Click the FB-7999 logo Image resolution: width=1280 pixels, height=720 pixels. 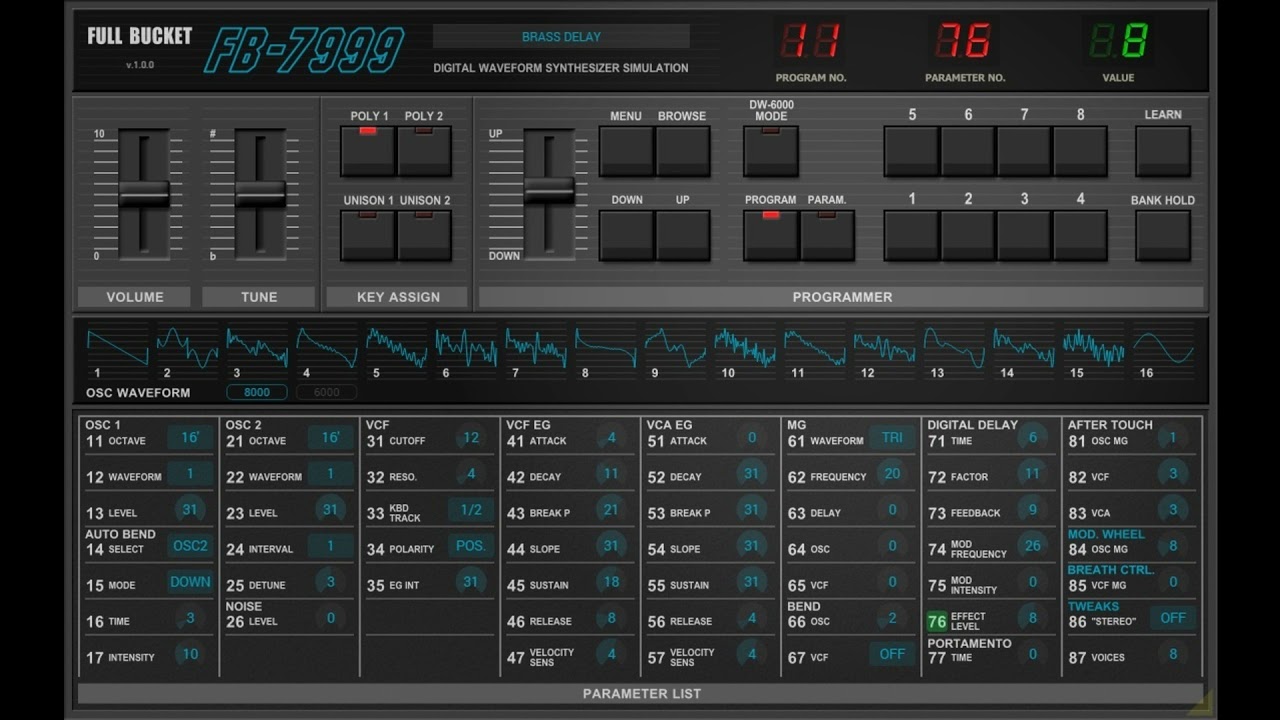point(304,50)
